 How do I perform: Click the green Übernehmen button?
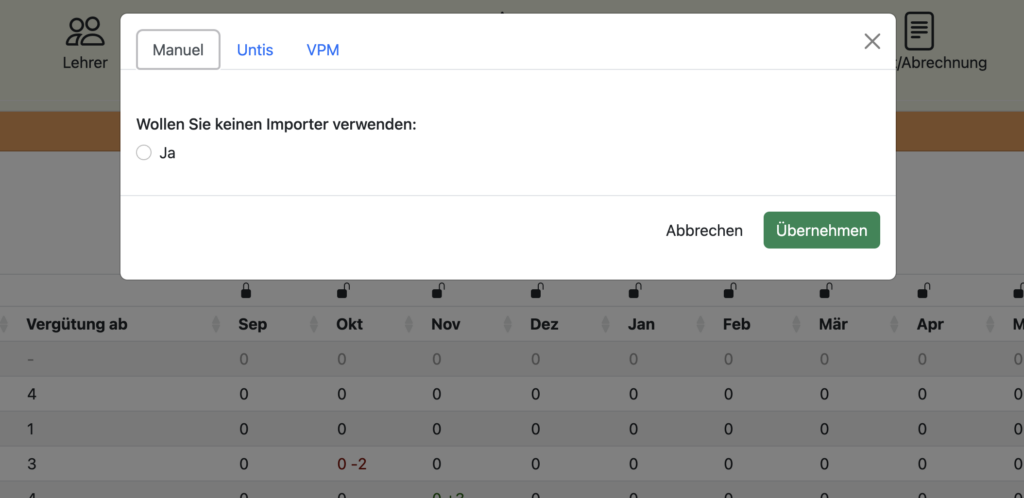coord(822,230)
